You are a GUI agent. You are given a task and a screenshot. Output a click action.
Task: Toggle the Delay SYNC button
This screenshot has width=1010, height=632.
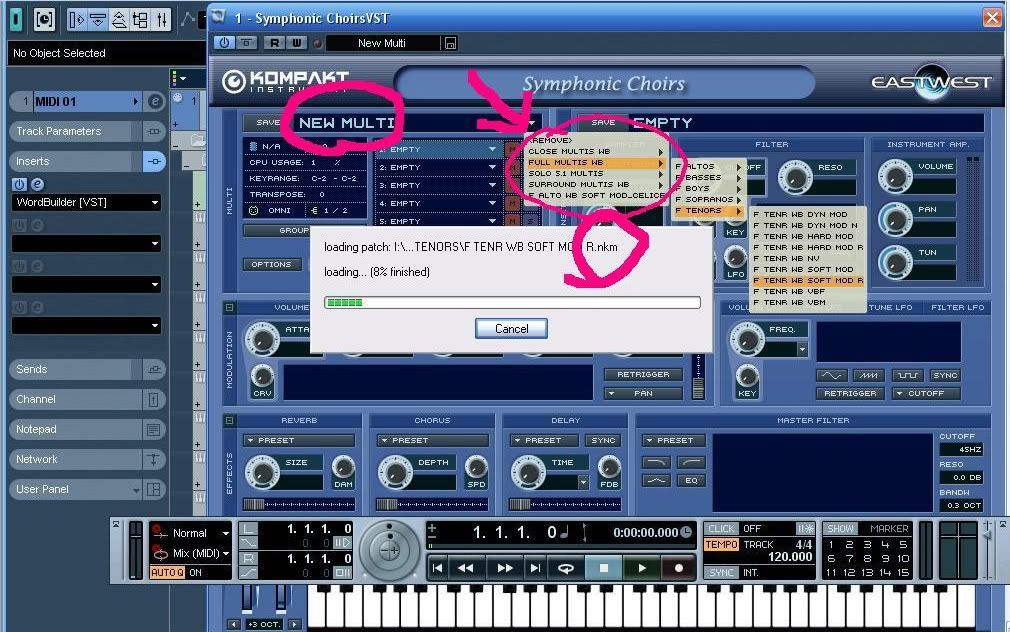click(x=604, y=441)
